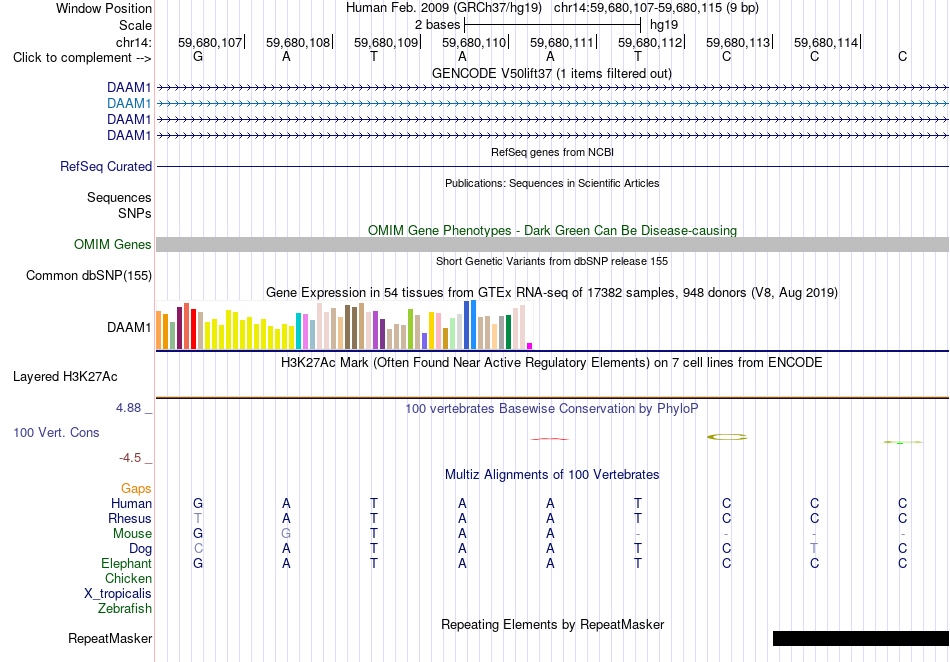Viewport: 950px width, 662px height.
Task: Click the '2 bases' scale bar label
Action: point(437,25)
